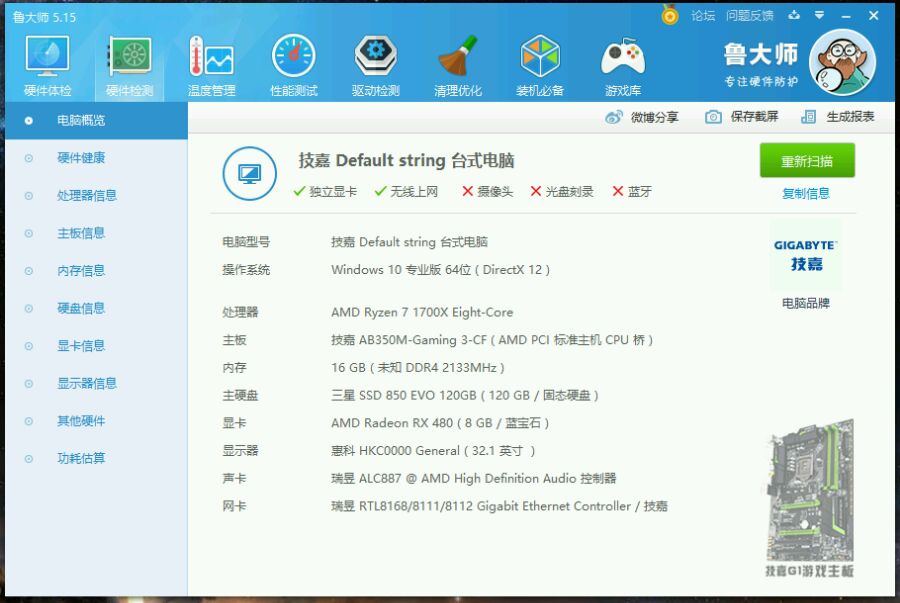Click 生成报表 generate report

coord(850,117)
